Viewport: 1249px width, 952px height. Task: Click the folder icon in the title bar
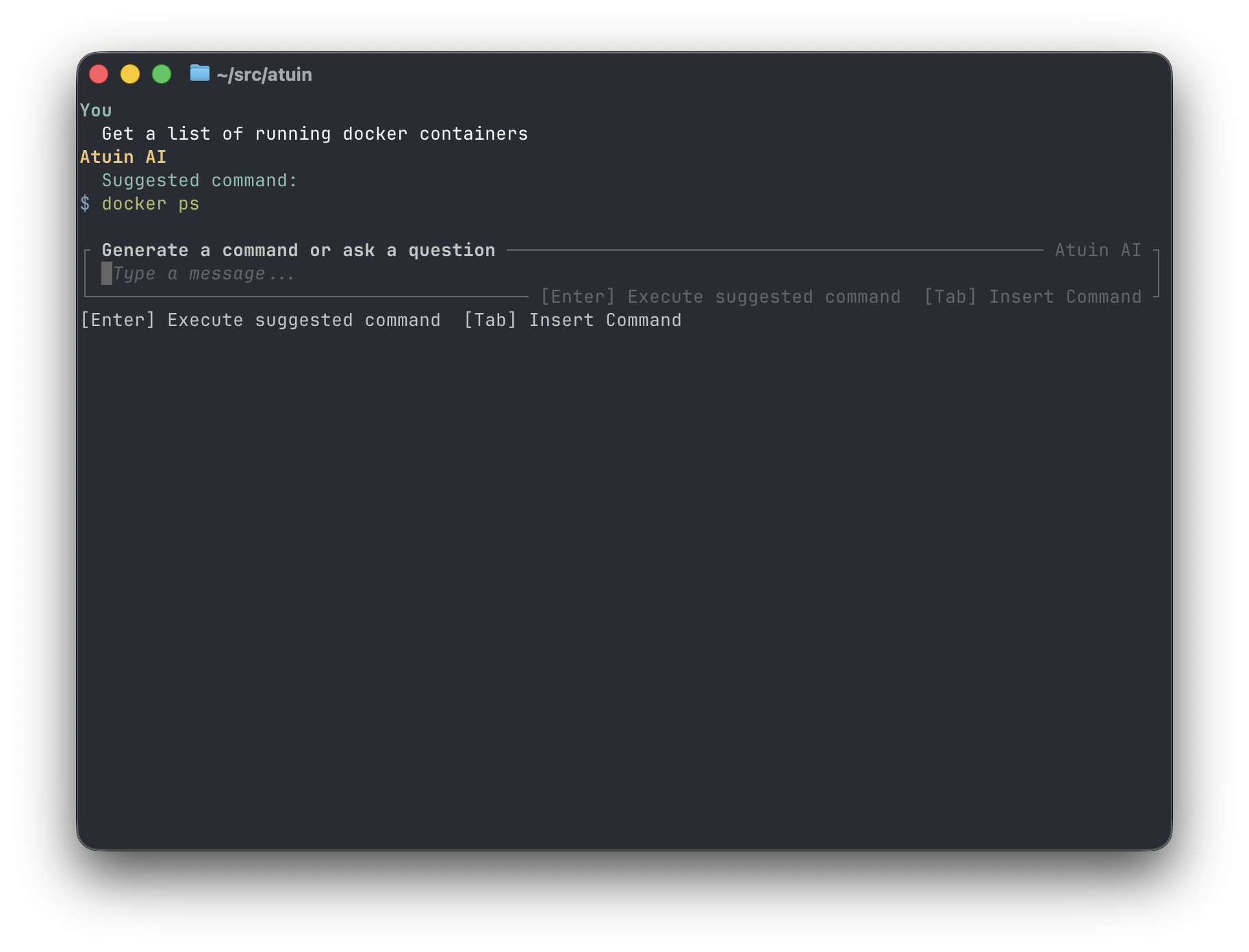pyautogui.click(x=199, y=73)
